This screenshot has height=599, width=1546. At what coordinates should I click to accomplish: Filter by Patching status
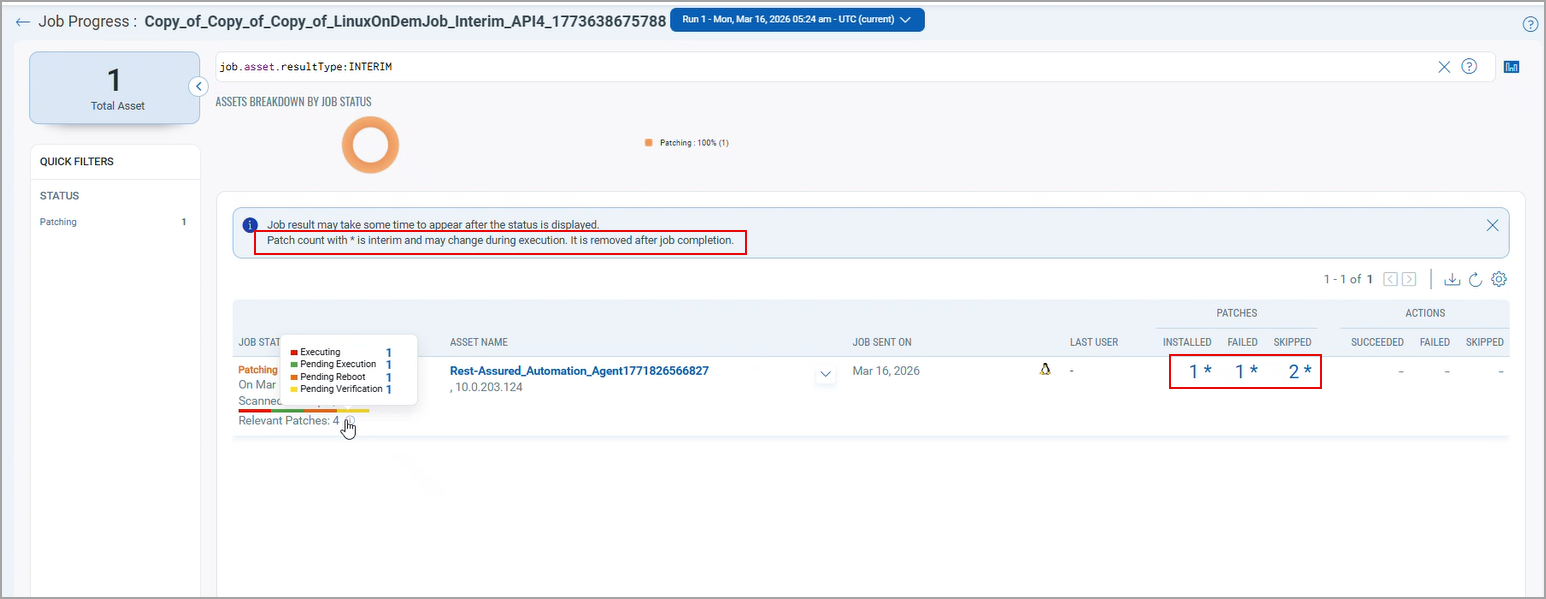tap(58, 222)
